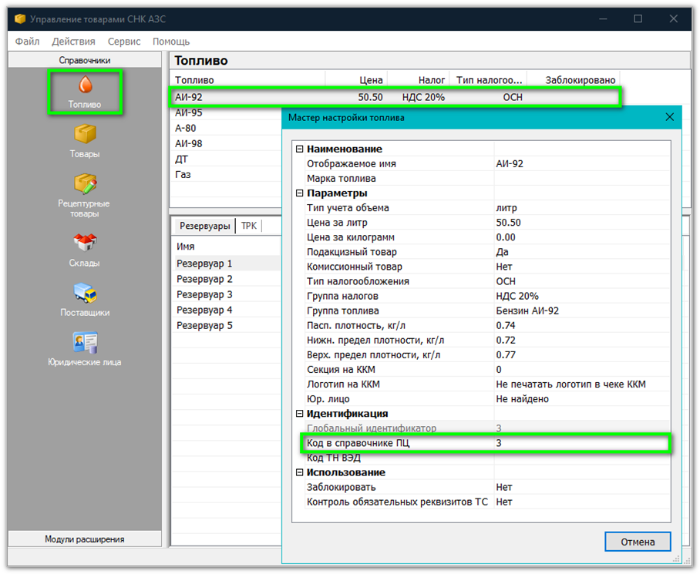Open the Склады warehouse icon
This screenshot has width=700, height=574.
[x=84, y=243]
